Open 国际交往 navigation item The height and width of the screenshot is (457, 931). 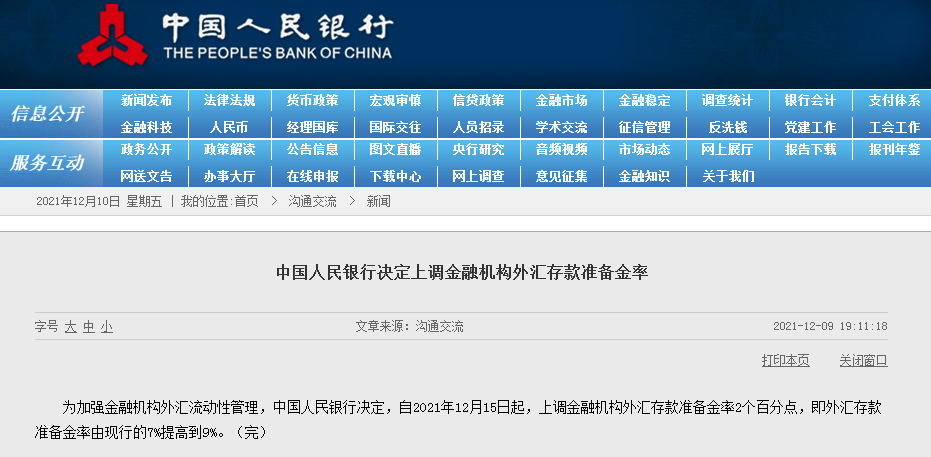[395, 128]
